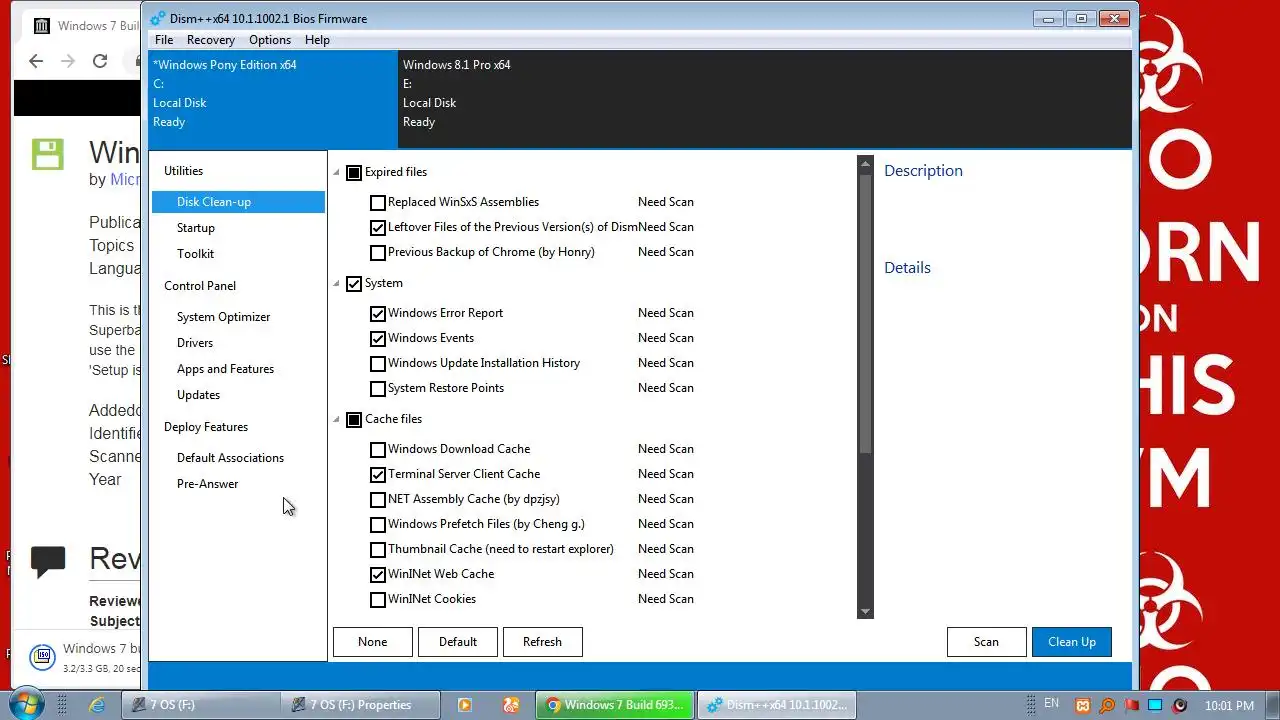Launch Internet Explorer from the taskbar

(97, 705)
